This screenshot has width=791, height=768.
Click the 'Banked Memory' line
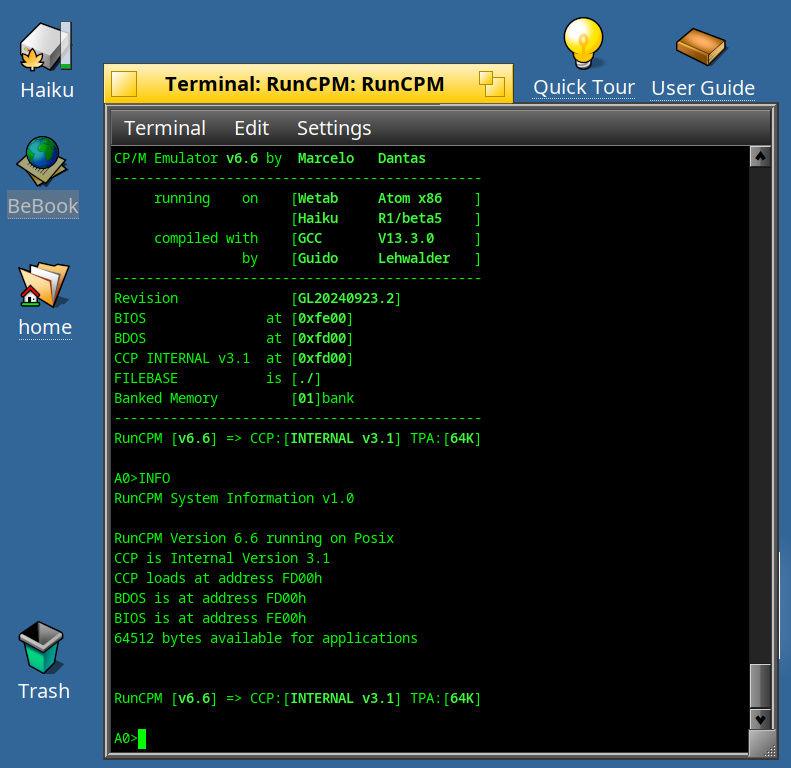coord(234,398)
